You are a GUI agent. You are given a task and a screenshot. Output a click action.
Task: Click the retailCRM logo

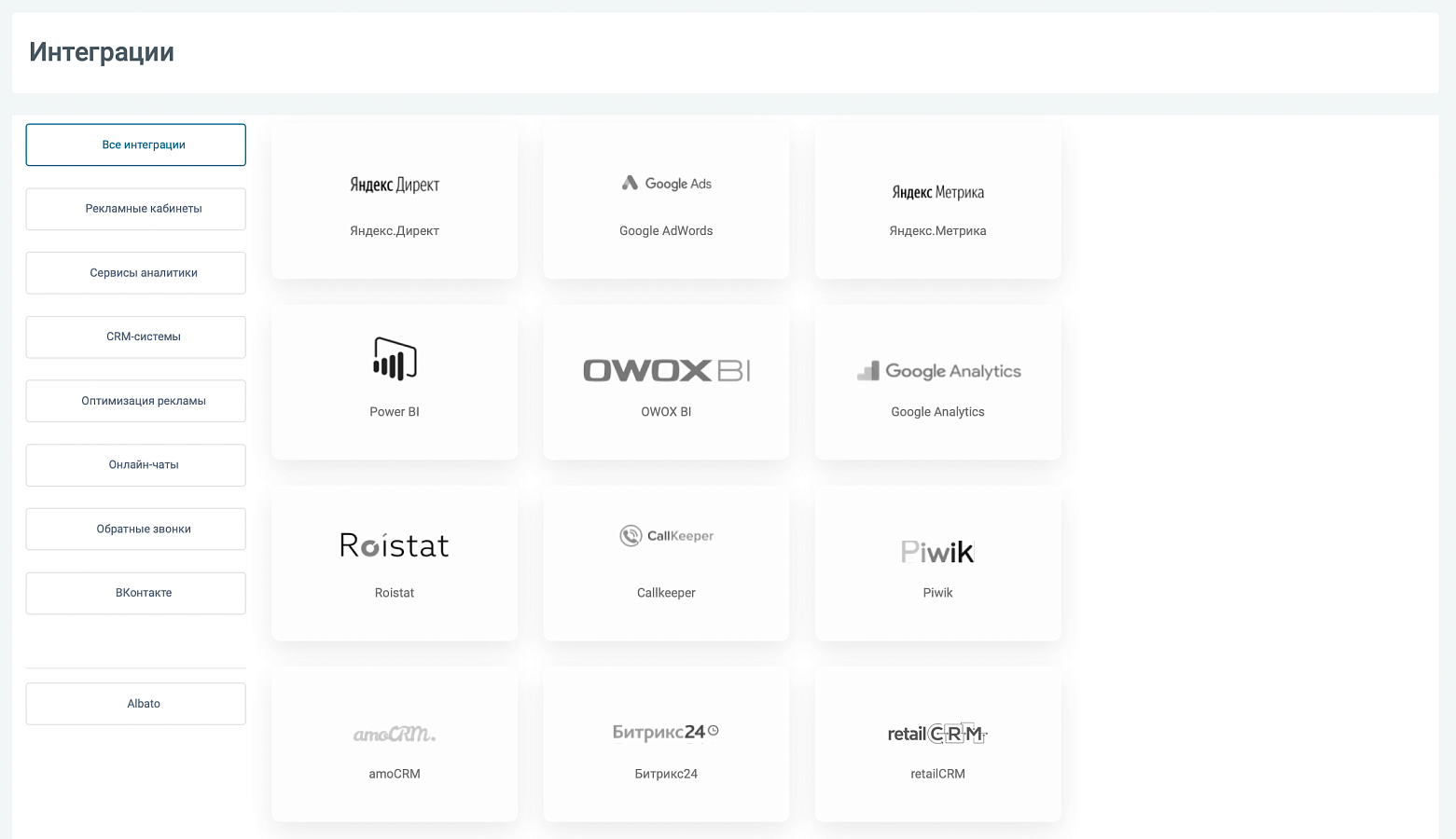click(937, 734)
